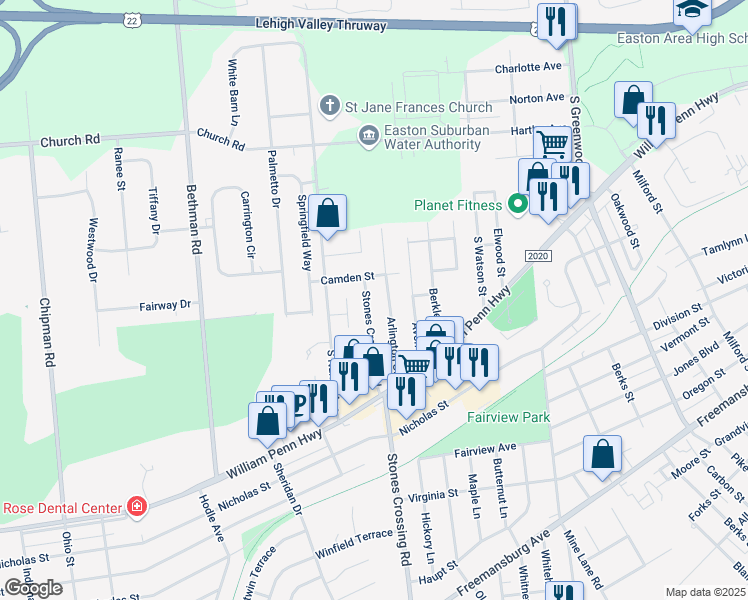
Task: Click the Ranee St label
Action: 119,169
